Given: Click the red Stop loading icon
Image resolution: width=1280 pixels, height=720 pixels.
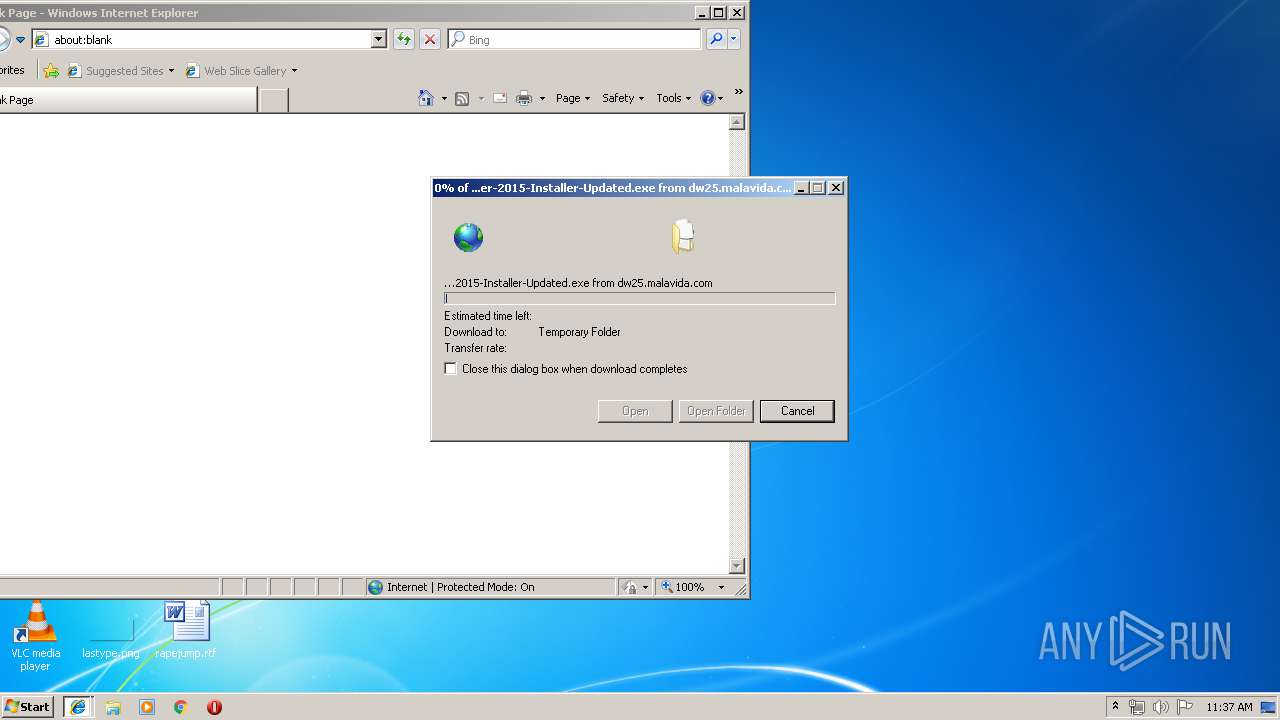Looking at the screenshot, I should tap(430, 39).
